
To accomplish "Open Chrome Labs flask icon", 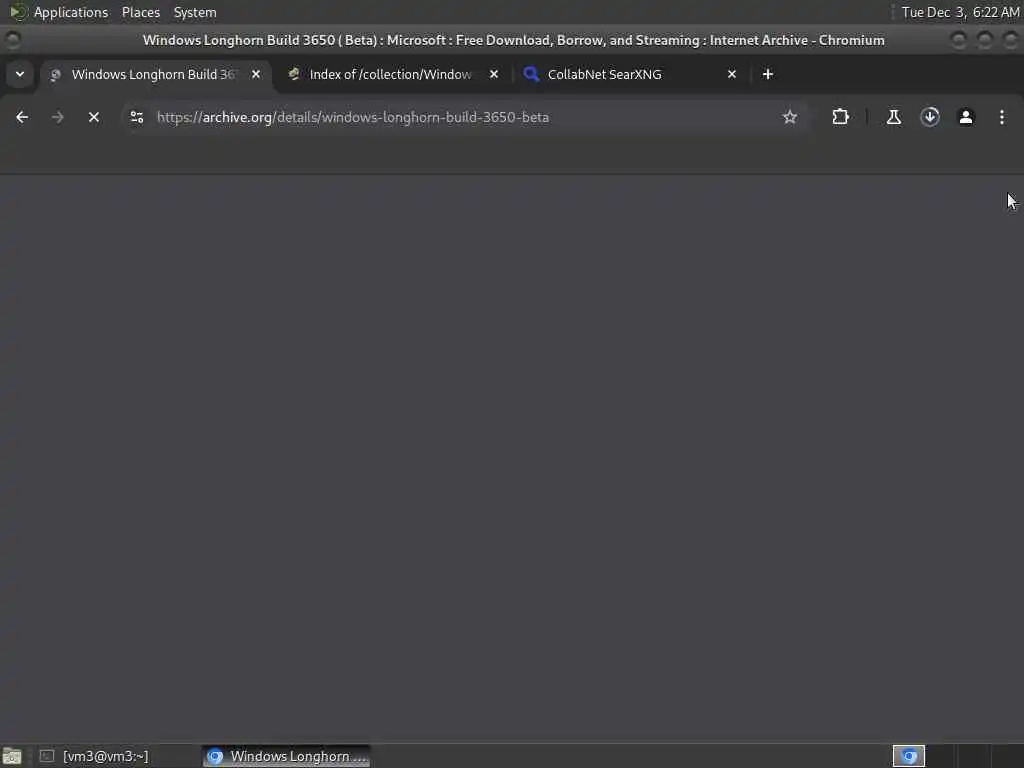I will click(x=893, y=117).
